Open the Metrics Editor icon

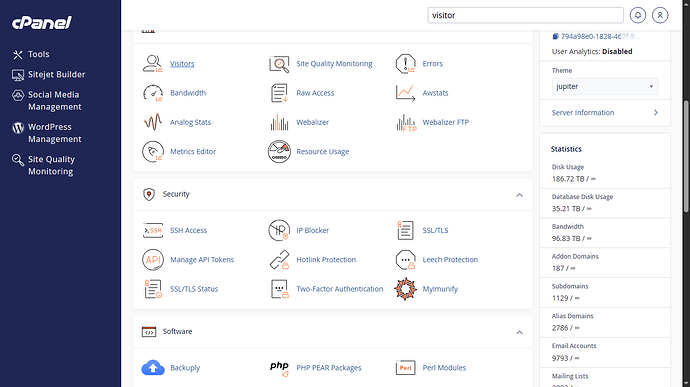153,151
